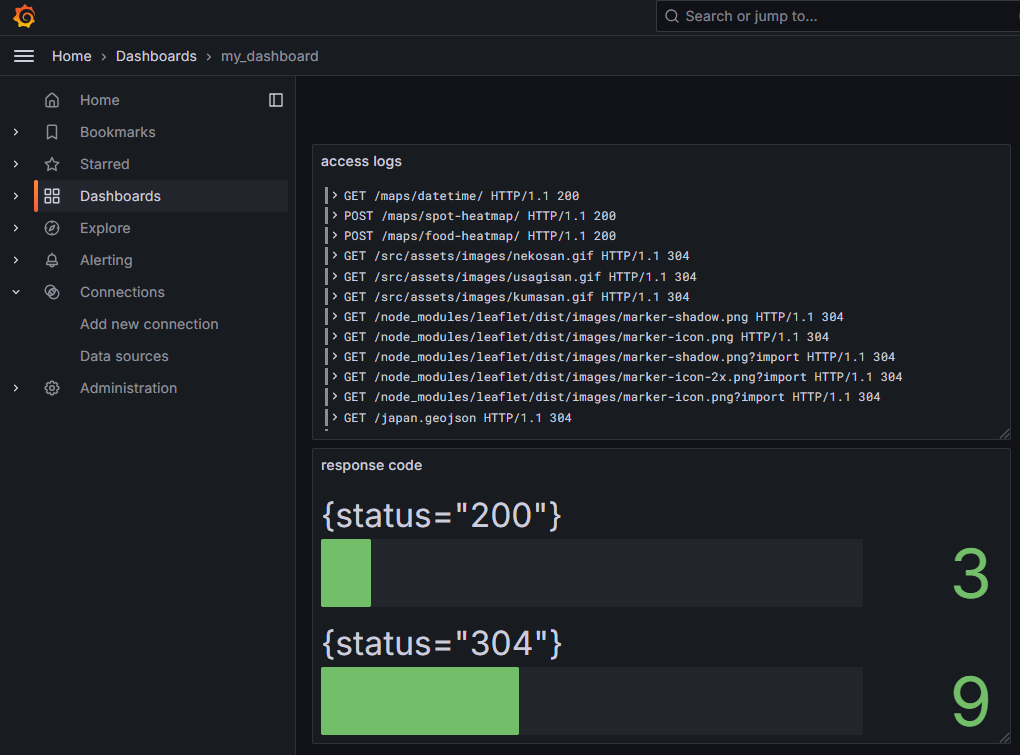Image resolution: width=1020 pixels, height=755 pixels.
Task: Expand the POST /maps/food-heatmap/ log row
Action: pyautogui.click(x=335, y=235)
